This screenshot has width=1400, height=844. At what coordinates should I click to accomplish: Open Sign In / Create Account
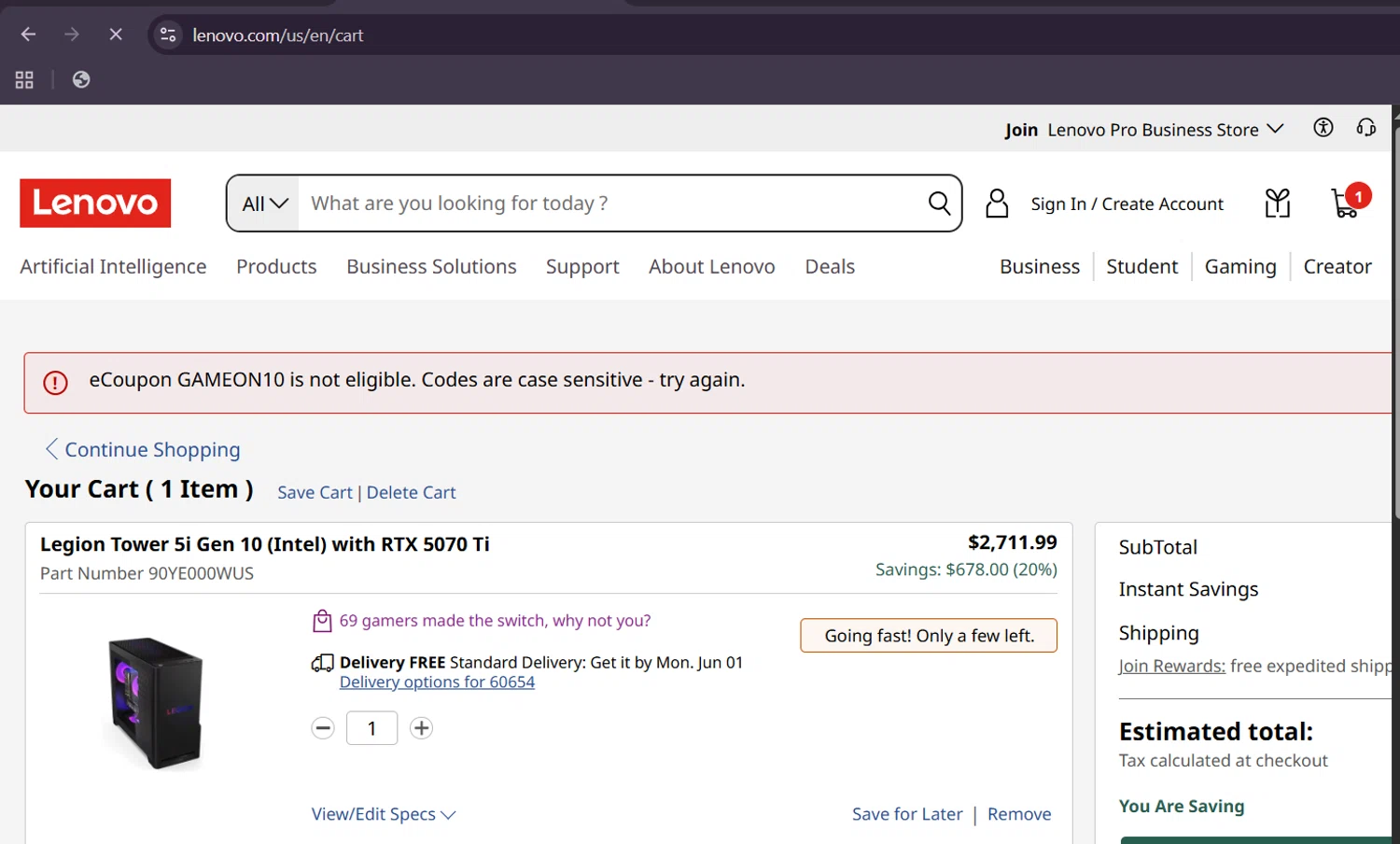point(1127,204)
